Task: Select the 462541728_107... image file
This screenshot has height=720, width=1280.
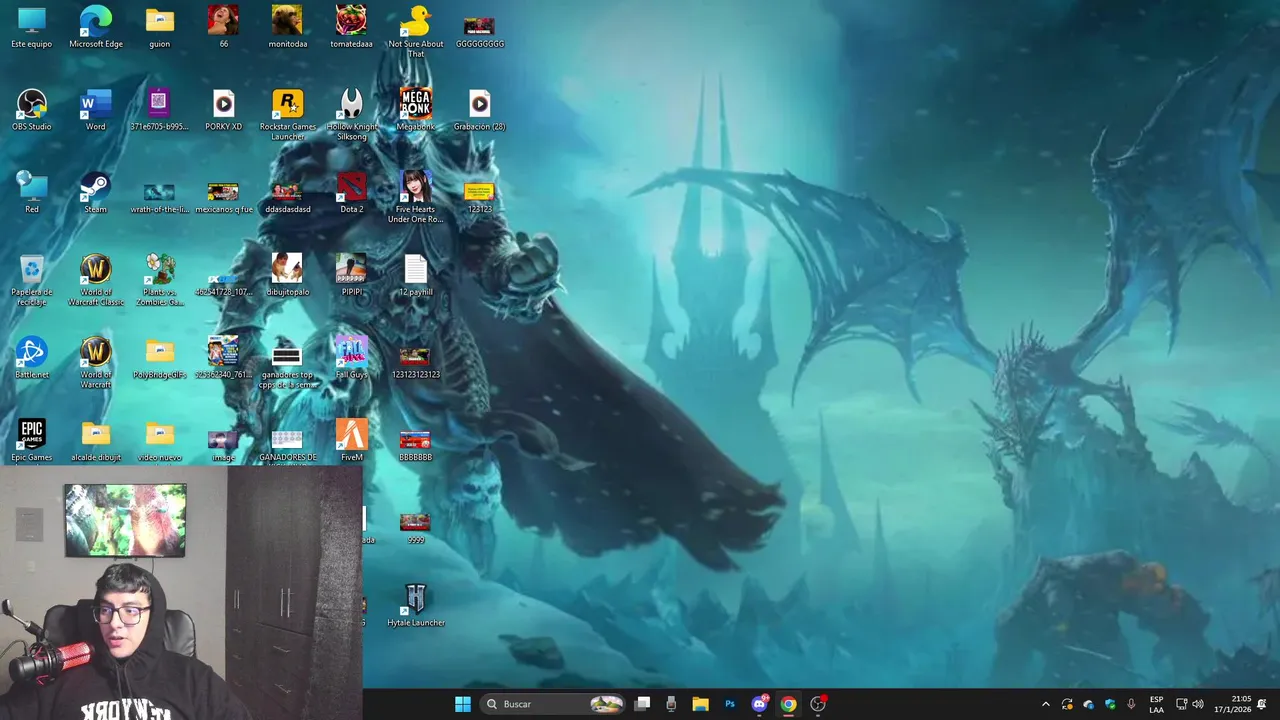Action: click(x=223, y=284)
